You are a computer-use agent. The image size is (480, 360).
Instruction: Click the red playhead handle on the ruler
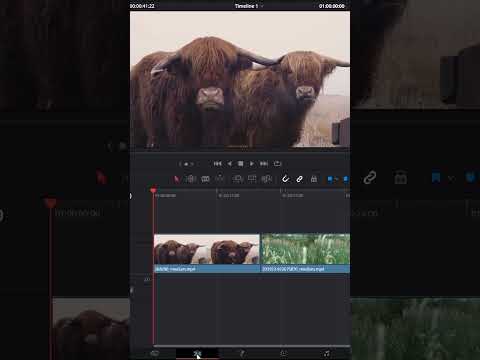153,191
